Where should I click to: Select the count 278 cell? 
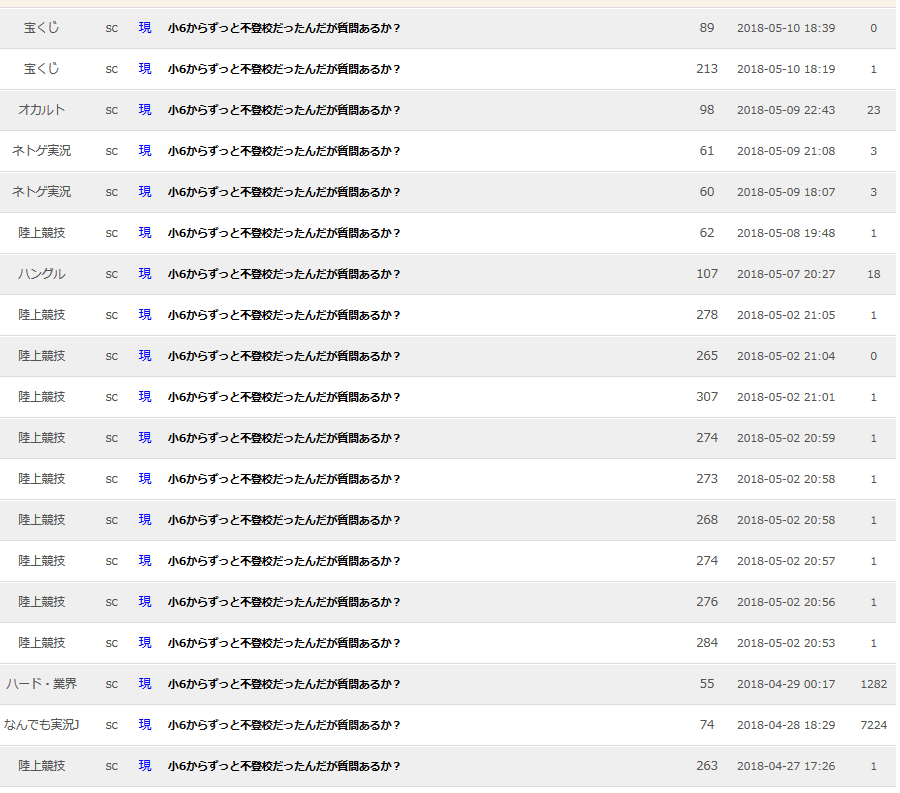[707, 315]
